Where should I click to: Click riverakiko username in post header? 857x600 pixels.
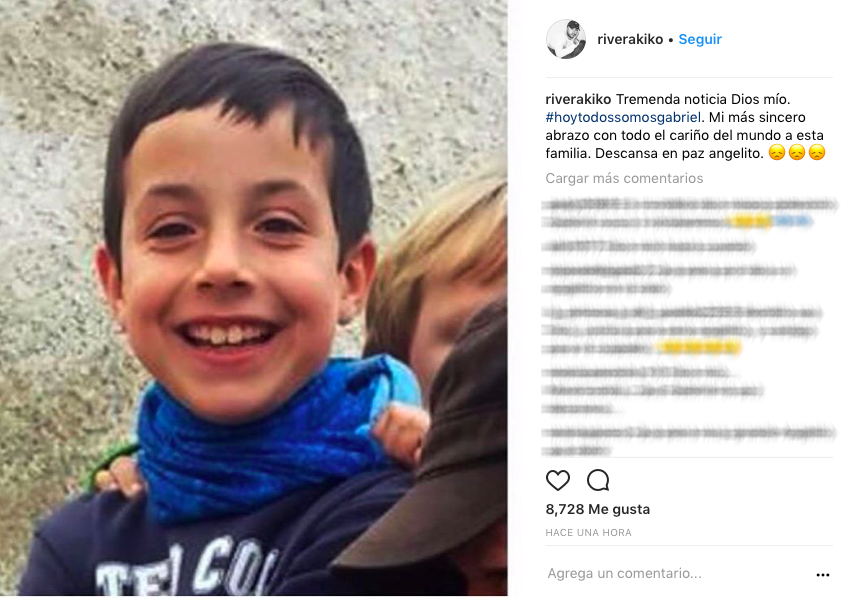(x=630, y=39)
